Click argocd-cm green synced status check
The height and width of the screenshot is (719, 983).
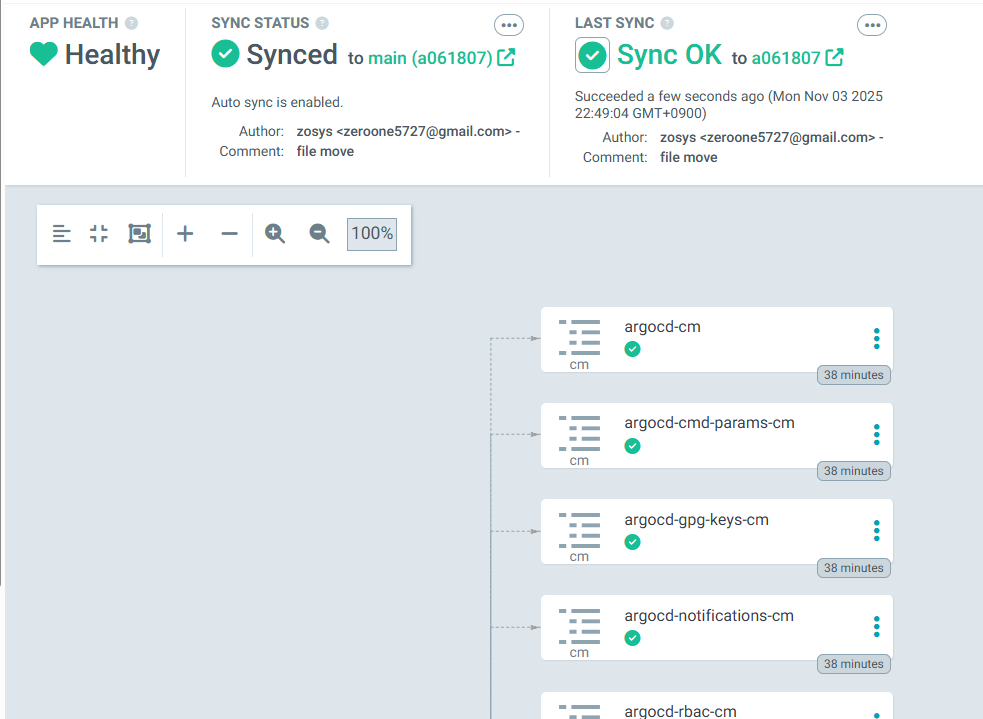tap(633, 349)
